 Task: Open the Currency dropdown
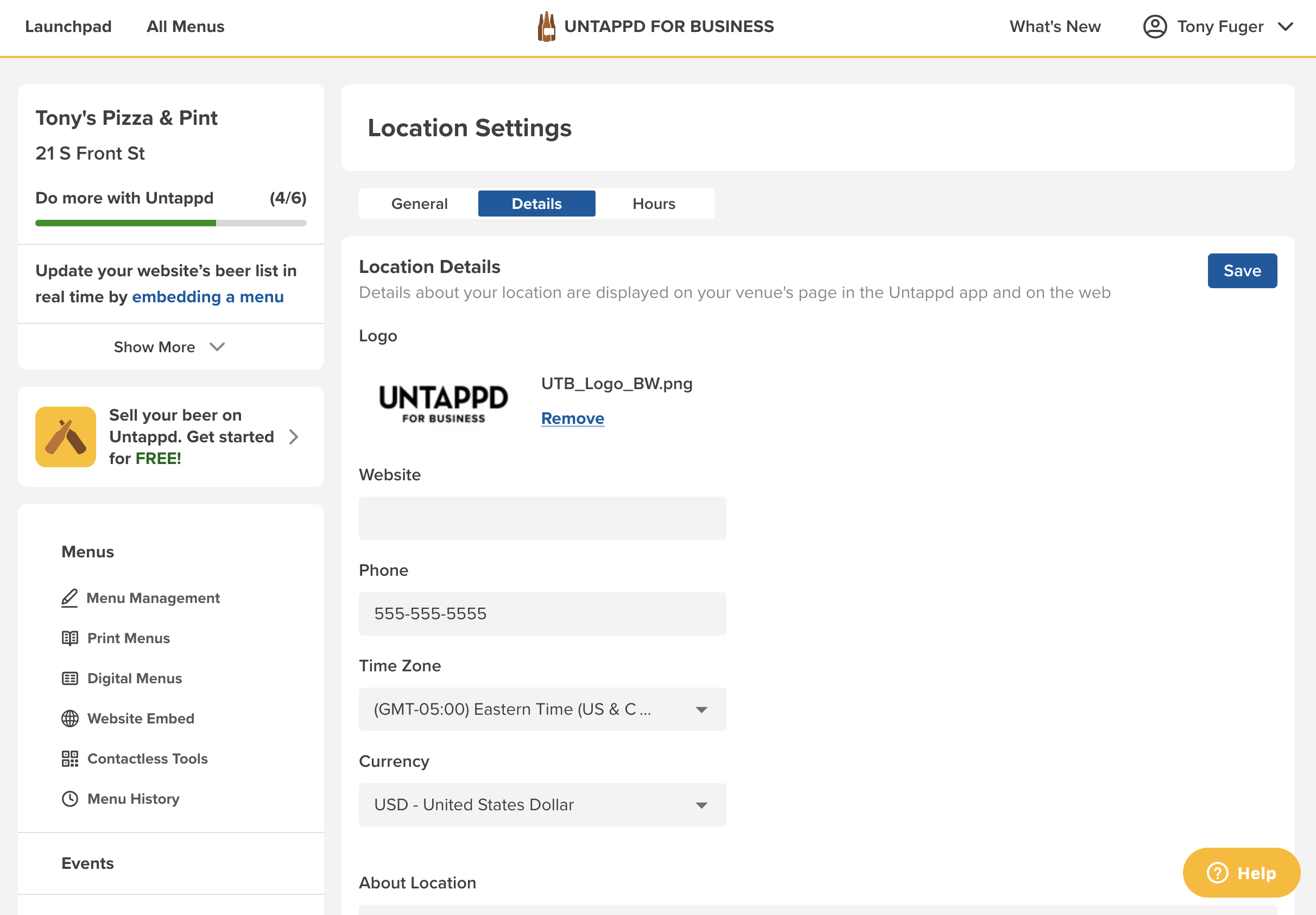[542, 804]
